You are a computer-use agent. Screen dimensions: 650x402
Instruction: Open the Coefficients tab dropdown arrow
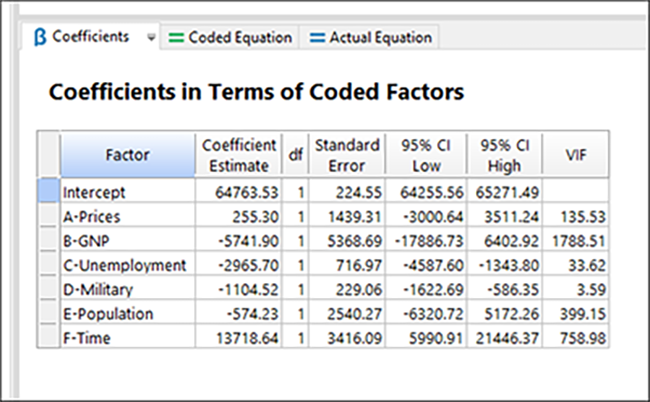(151, 37)
